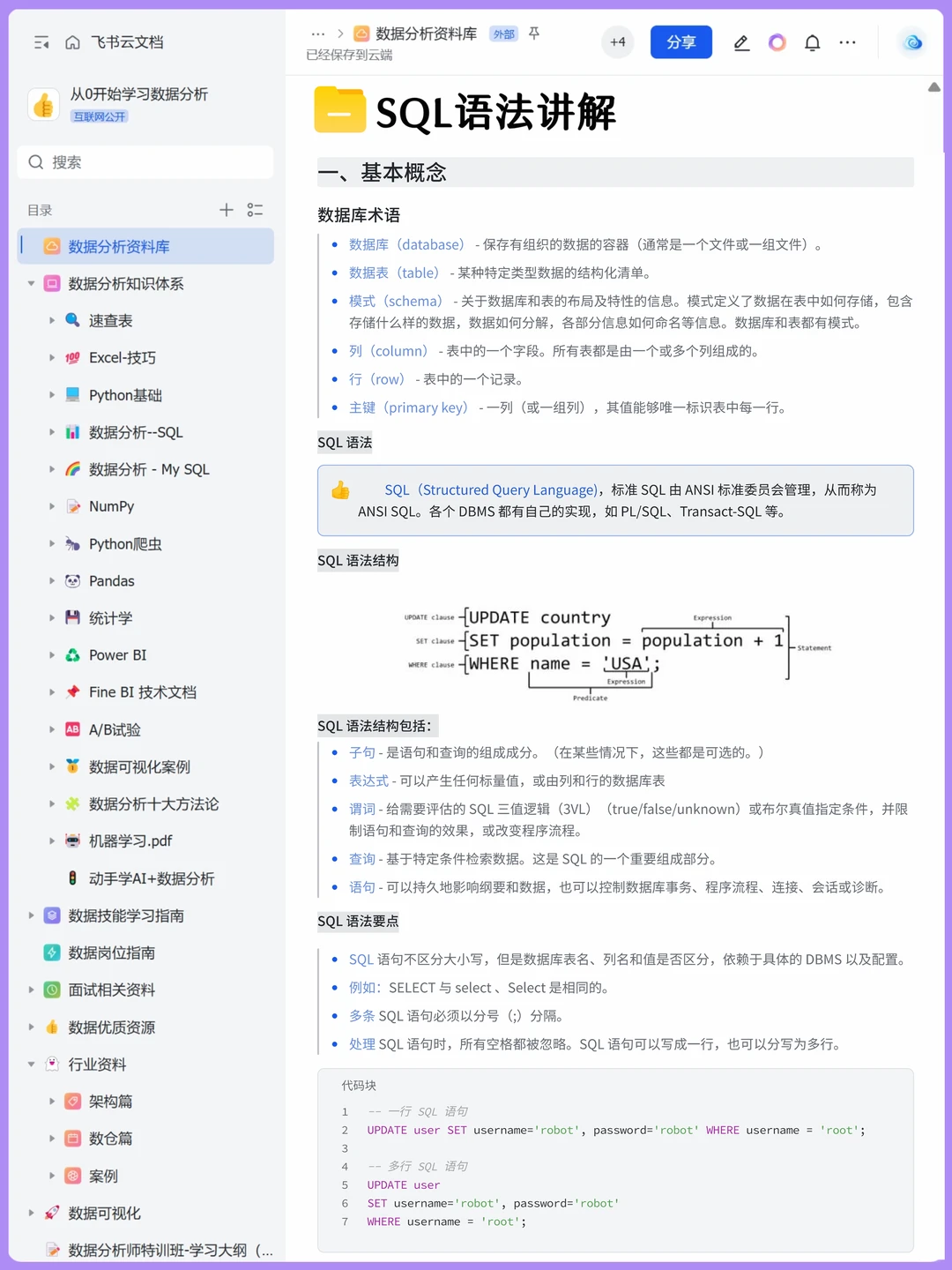Viewport: 952px width, 1270px height.
Task: Collapse the sidebar with the collapse icon
Action: (x=41, y=41)
